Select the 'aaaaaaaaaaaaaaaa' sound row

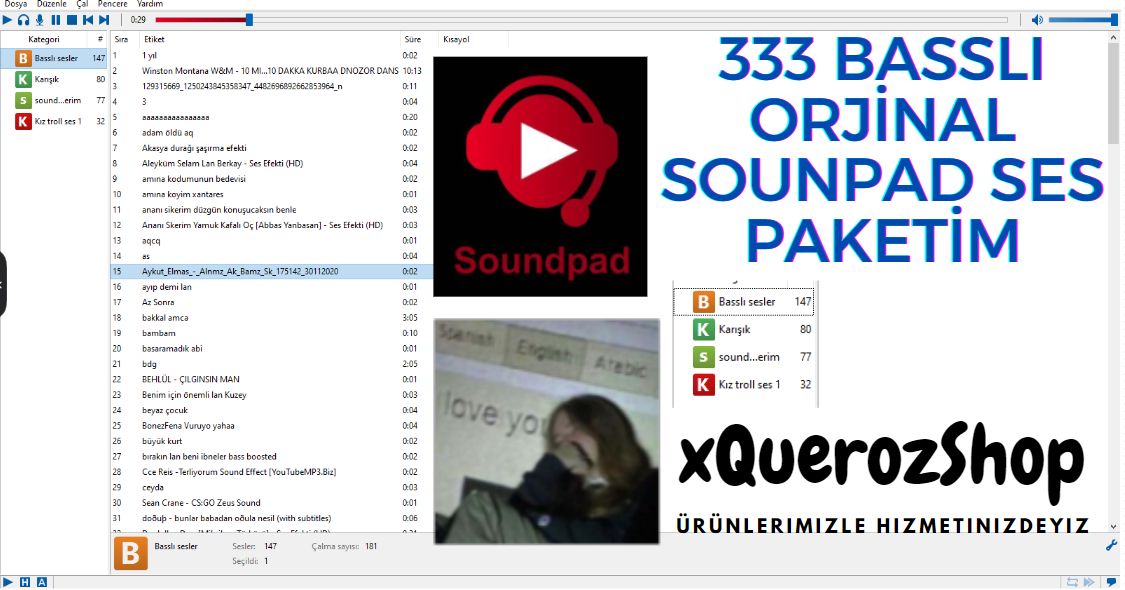tap(272, 117)
